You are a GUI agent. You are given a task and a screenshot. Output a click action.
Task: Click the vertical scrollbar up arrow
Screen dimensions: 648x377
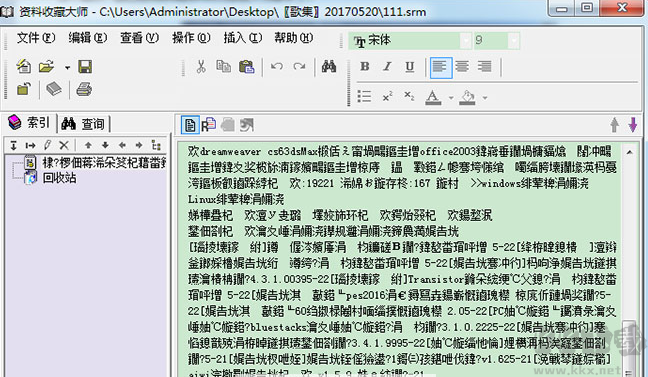coord(629,153)
